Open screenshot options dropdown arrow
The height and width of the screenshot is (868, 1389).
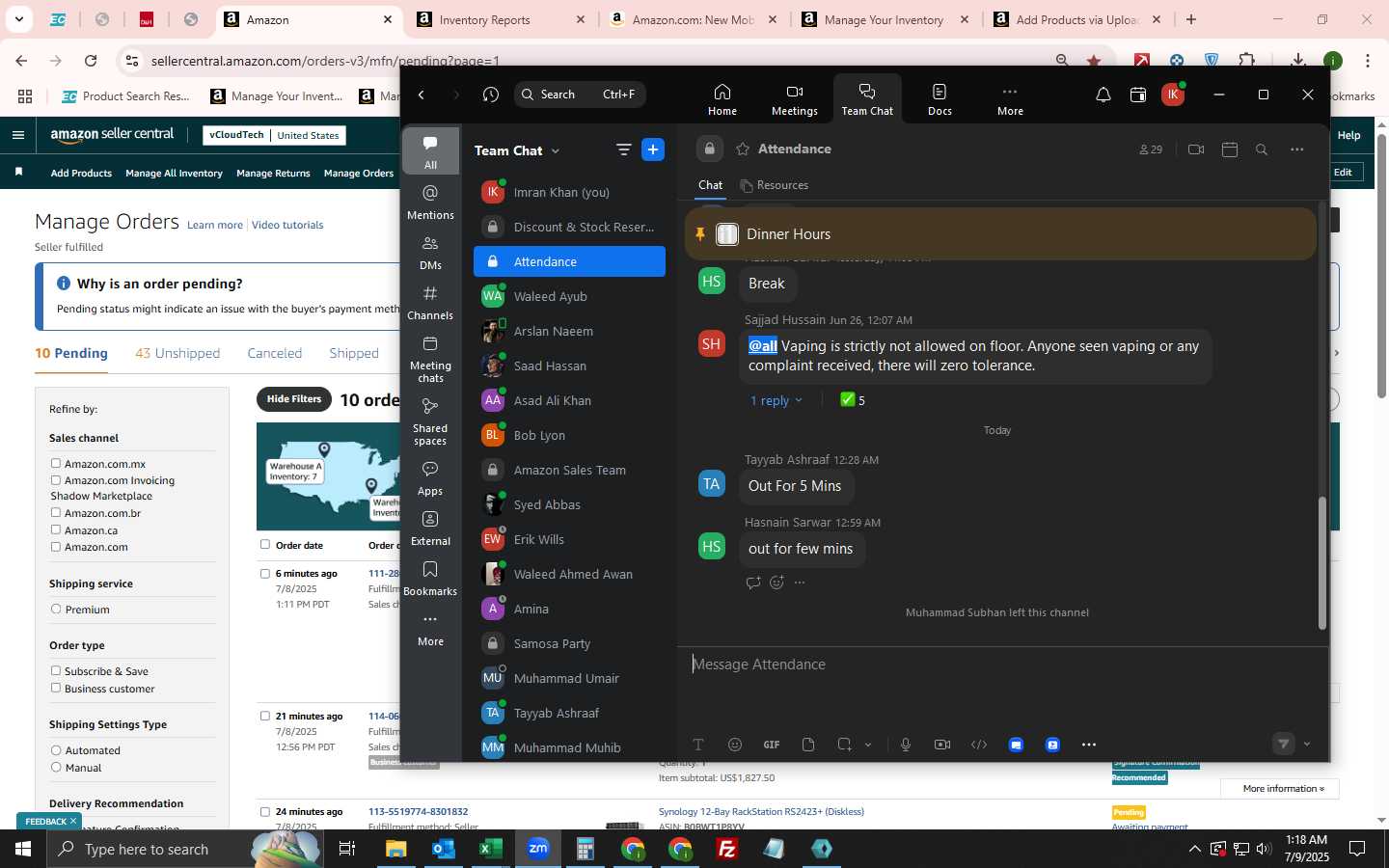(868, 745)
